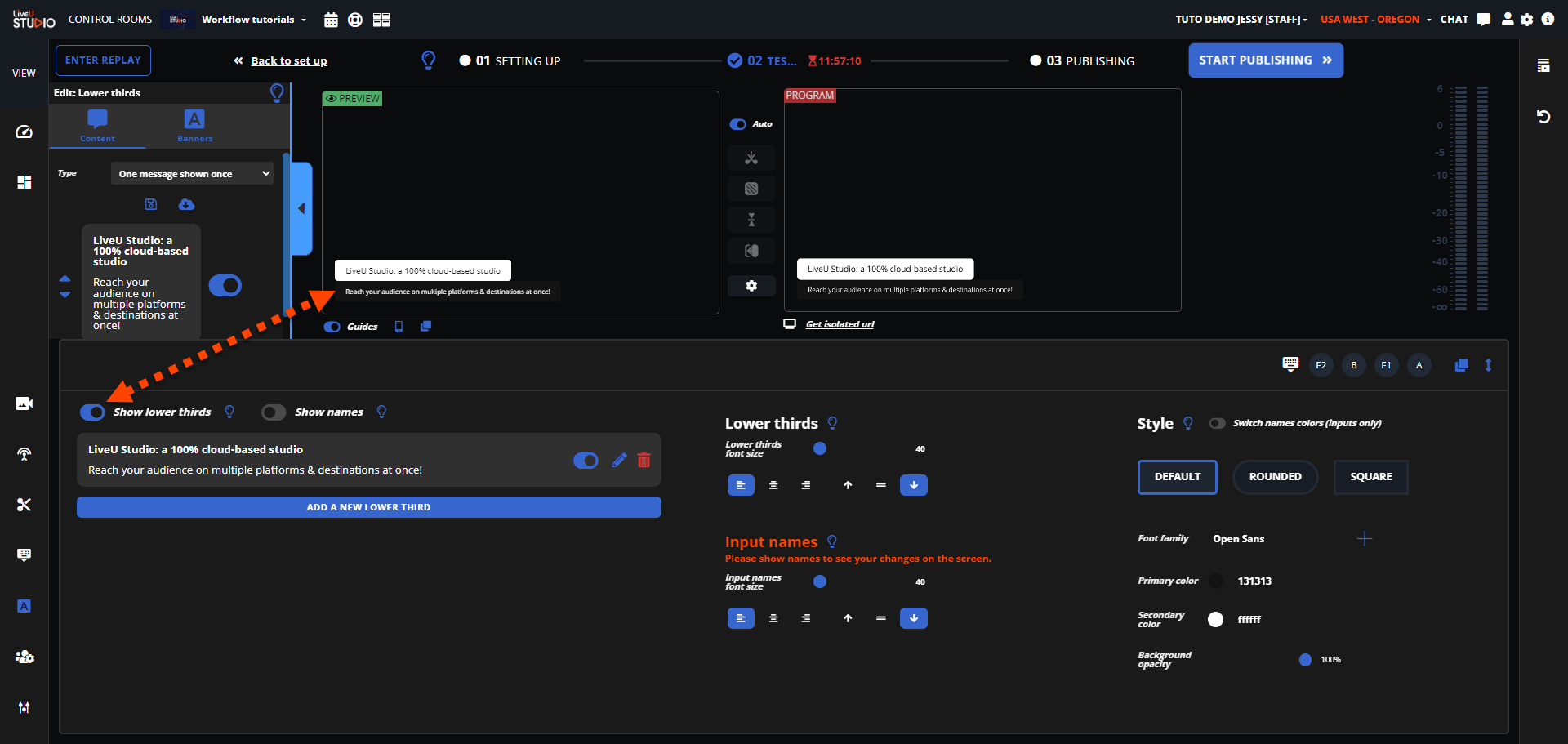The image size is (1568, 744).
Task: Click the mobile preview icon beside Guides
Action: coord(399,327)
